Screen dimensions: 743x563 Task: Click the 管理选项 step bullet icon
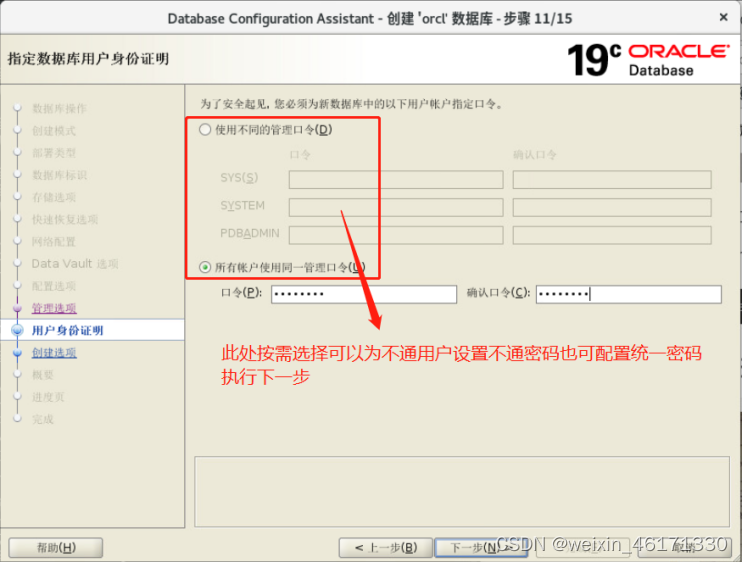point(18,309)
